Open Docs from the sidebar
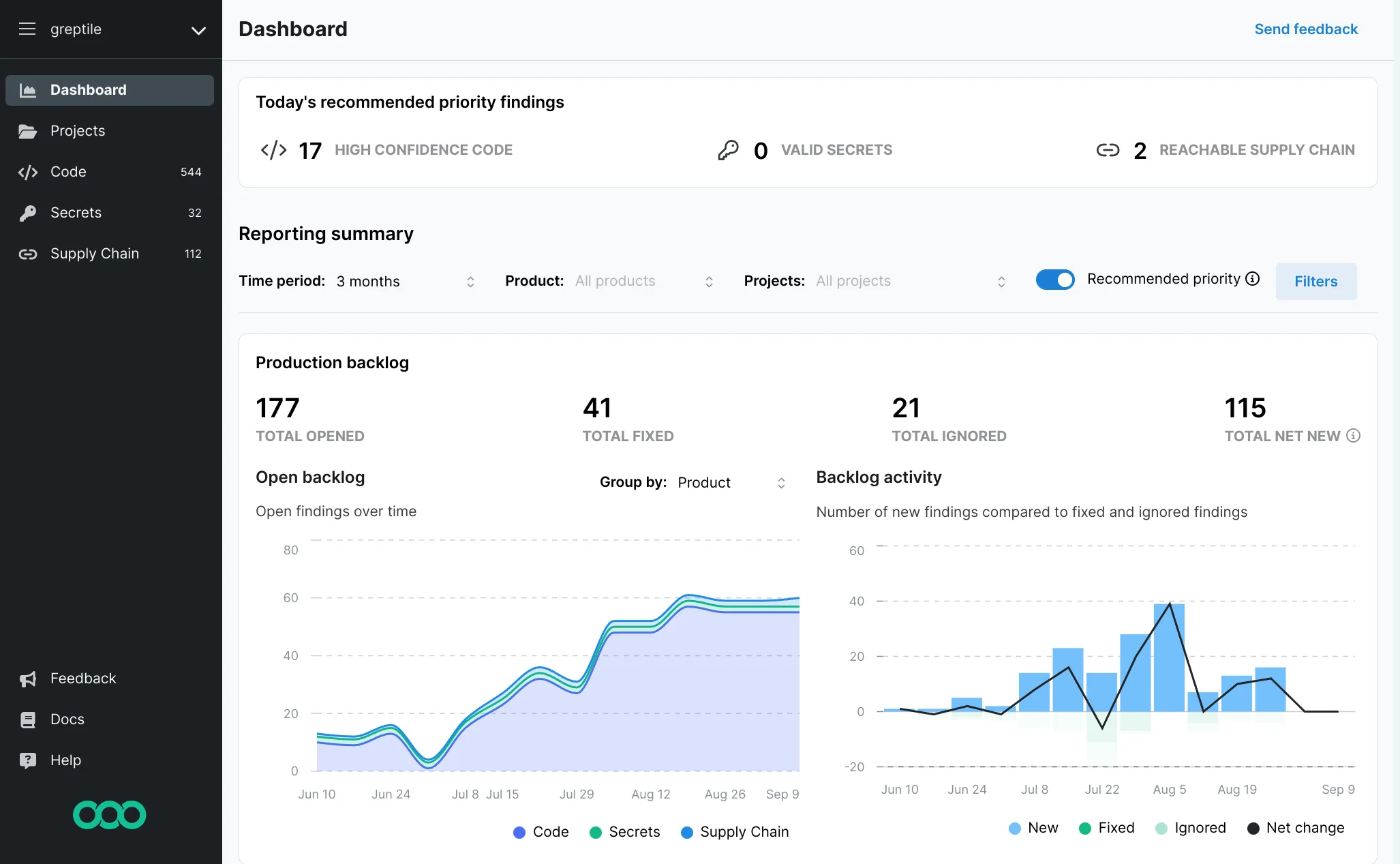Image resolution: width=1400 pixels, height=864 pixels. point(67,719)
